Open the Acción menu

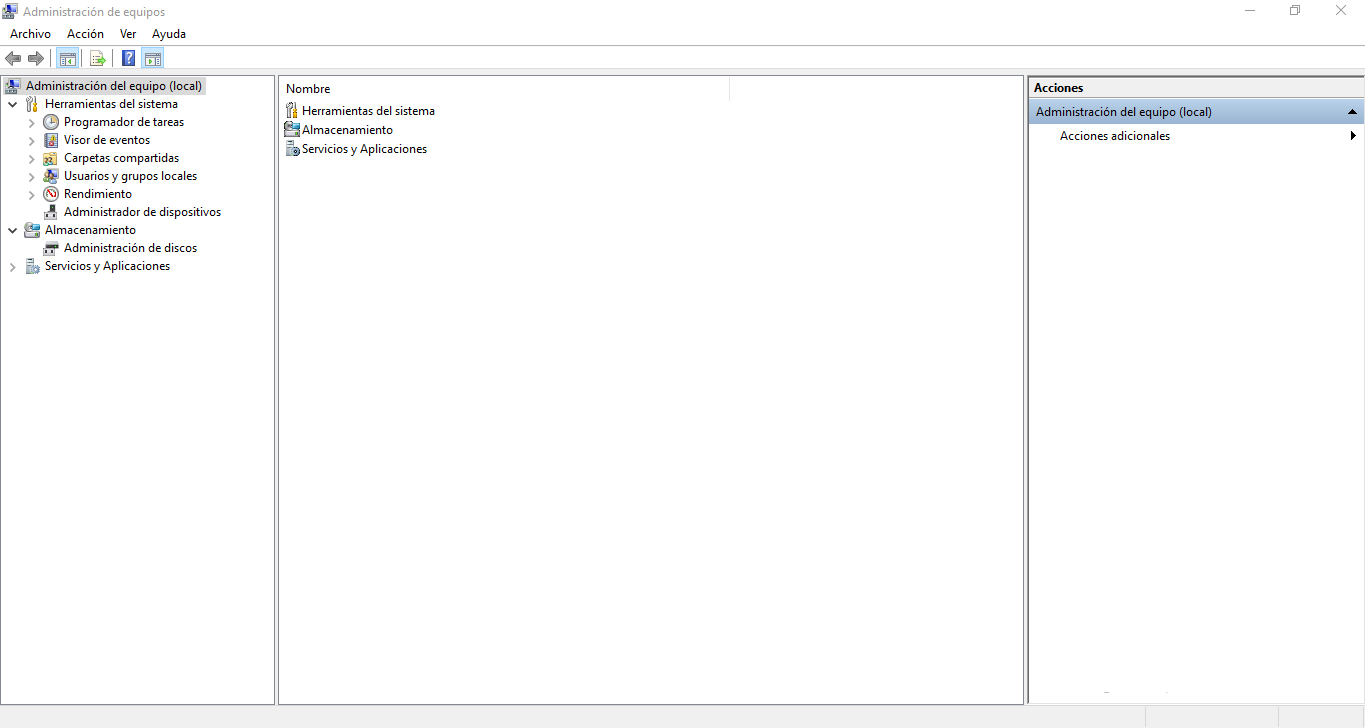pos(85,34)
